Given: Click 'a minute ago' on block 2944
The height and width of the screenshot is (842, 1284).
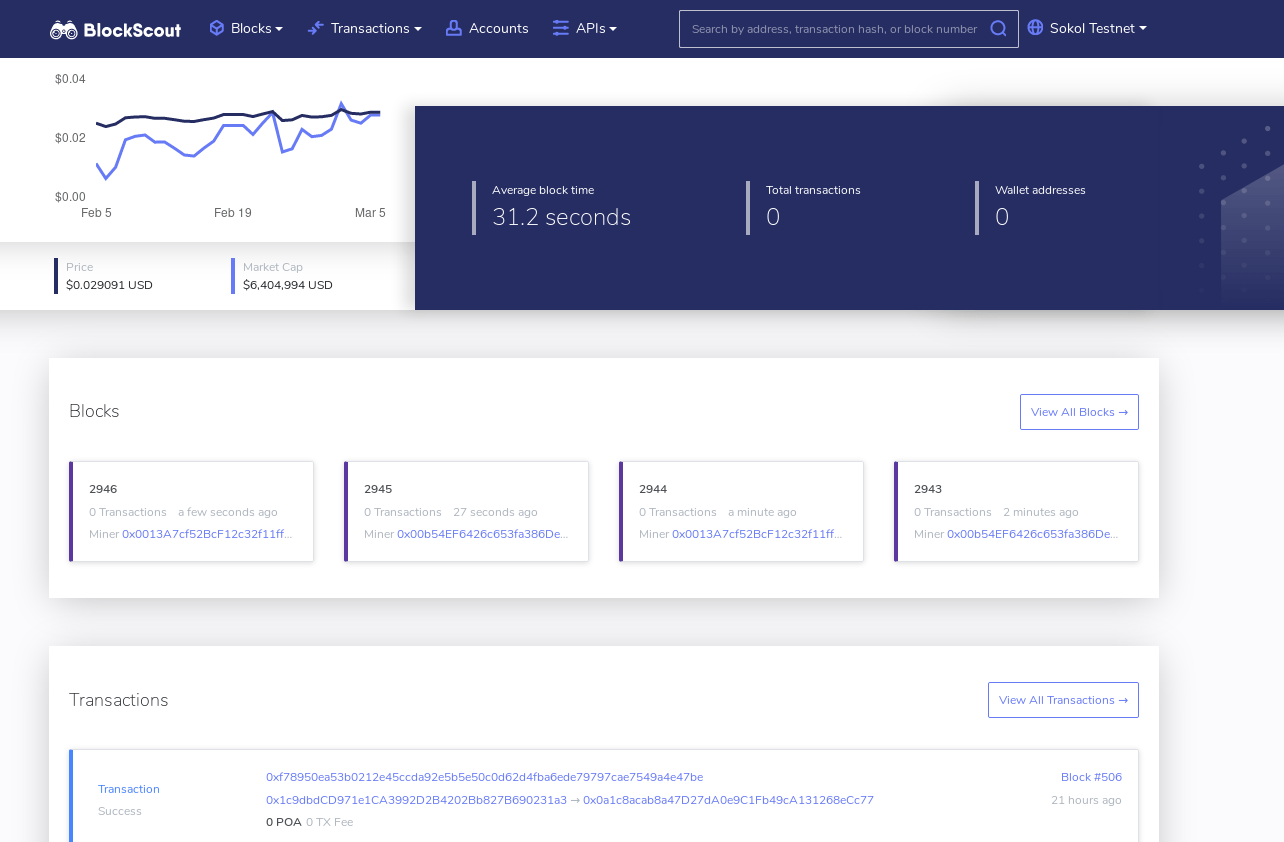Looking at the screenshot, I should (762, 512).
